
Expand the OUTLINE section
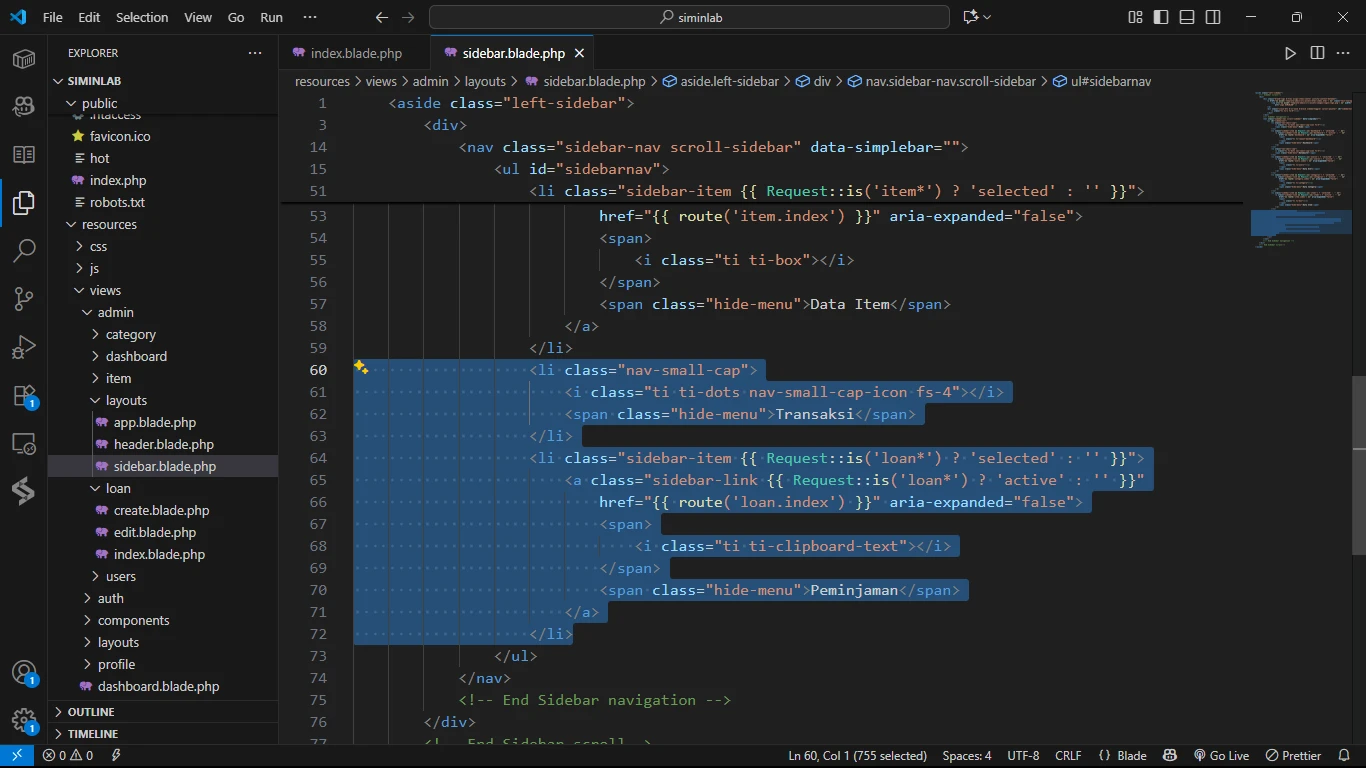(91, 712)
